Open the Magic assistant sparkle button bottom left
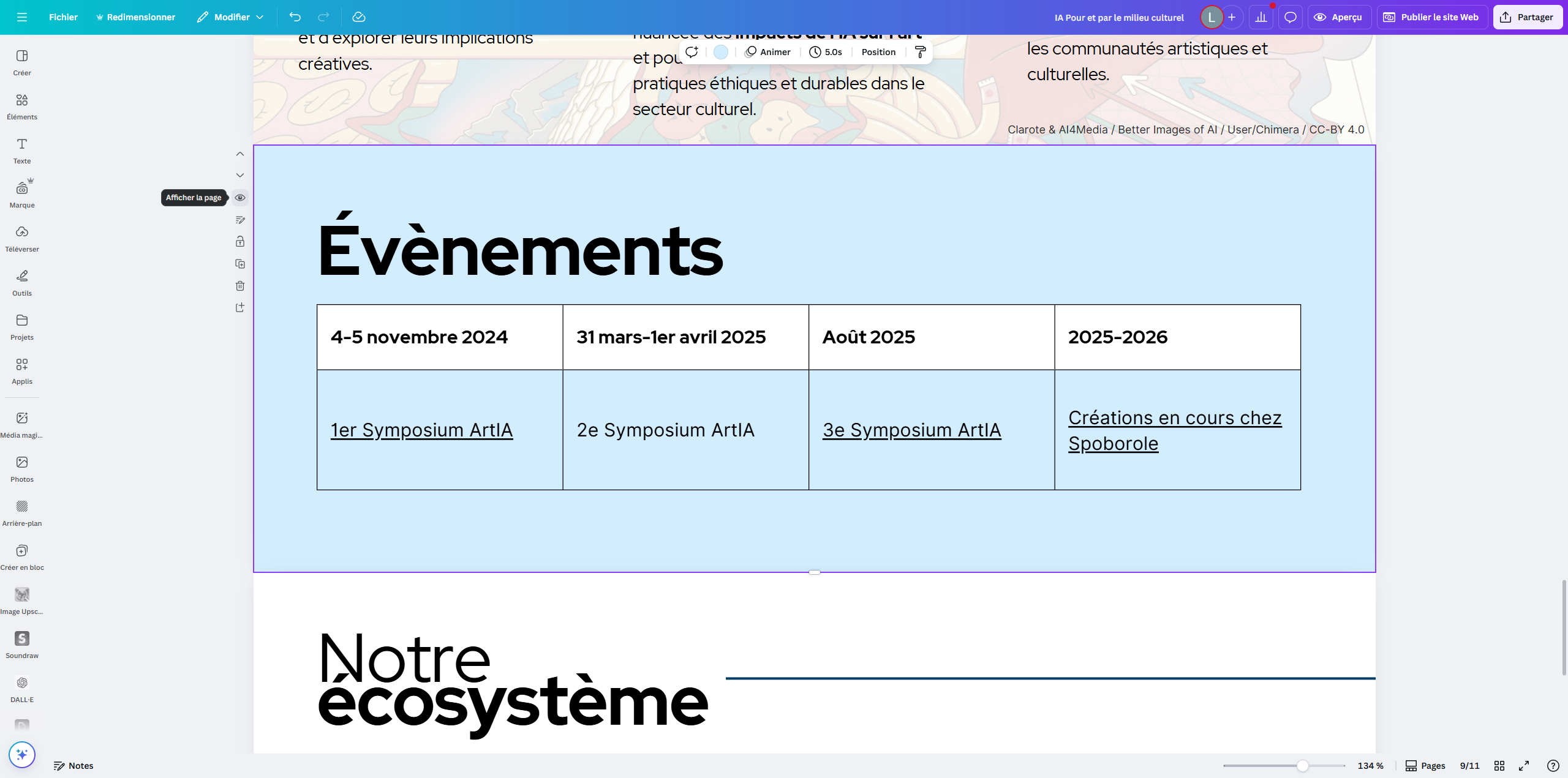The width and height of the screenshot is (1568, 778). 21,755
